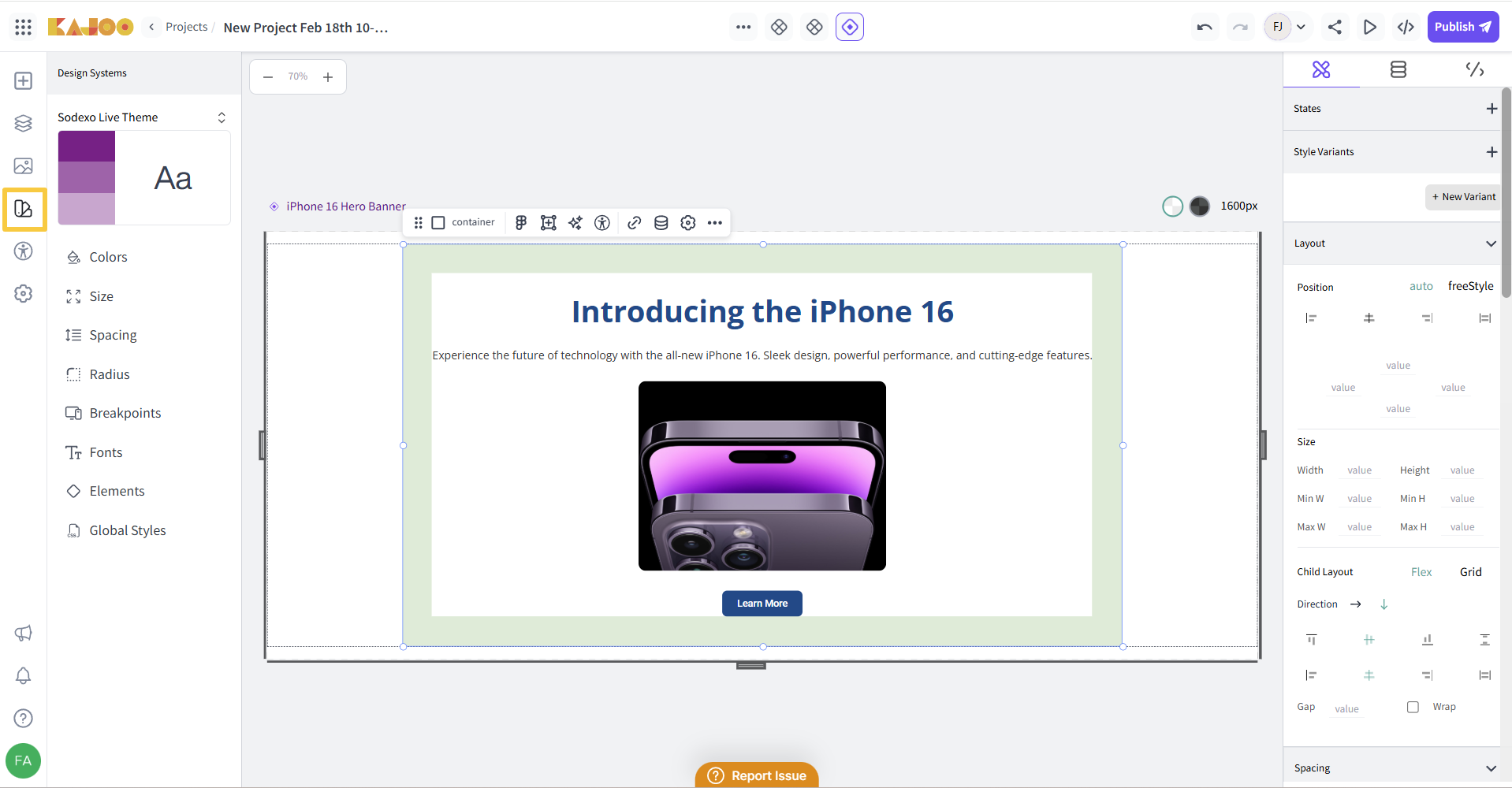Open the announcements megaphone icon
Image resolution: width=1512 pixels, height=788 pixels.
point(24,633)
